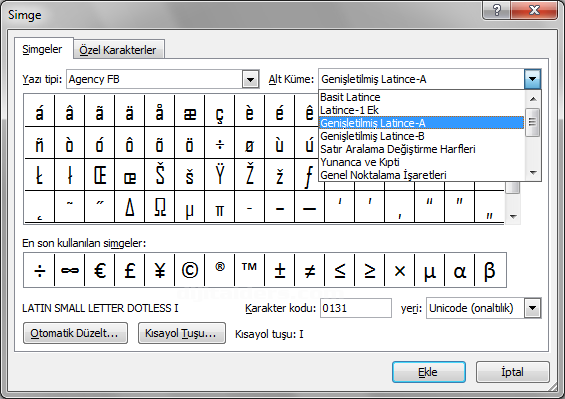Select Genişletilmiş Latince-A in the list
This screenshot has width=565, height=399.
pos(421,123)
